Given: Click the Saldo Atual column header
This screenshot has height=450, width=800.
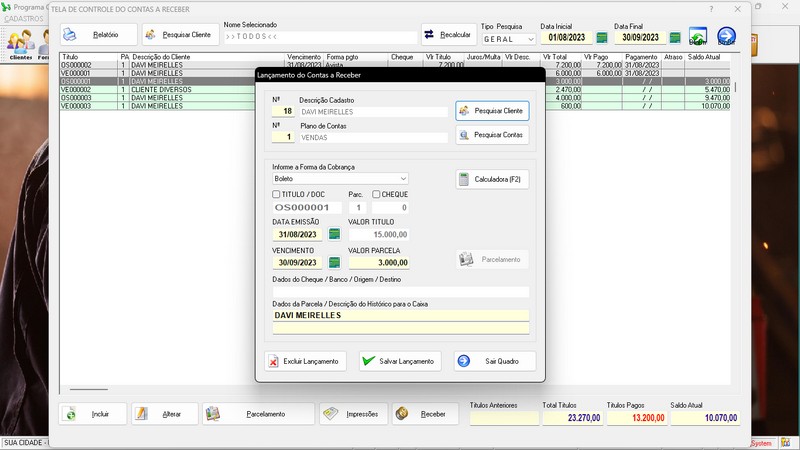Looking at the screenshot, I should coord(708,57).
